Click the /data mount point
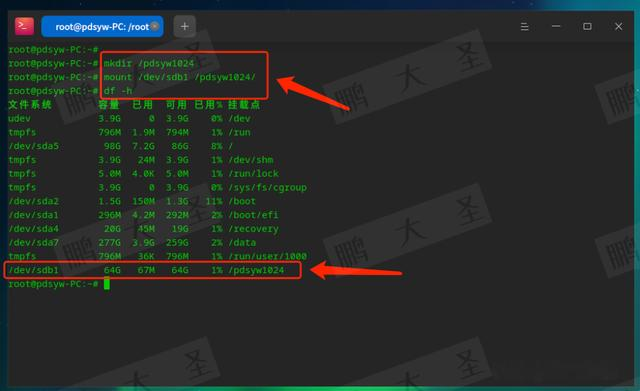The image size is (640, 391). click(242, 242)
